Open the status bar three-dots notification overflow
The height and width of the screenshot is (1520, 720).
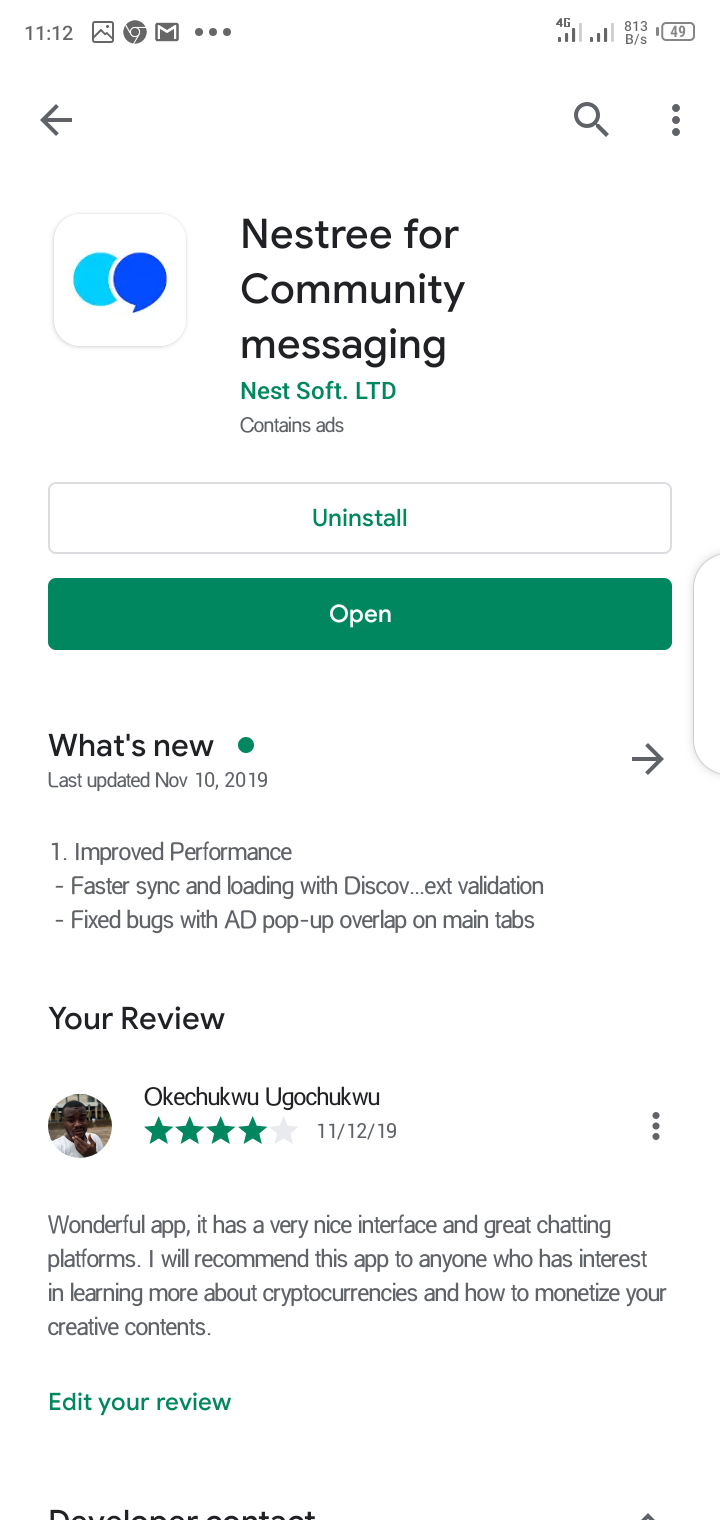tap(213, 33)
